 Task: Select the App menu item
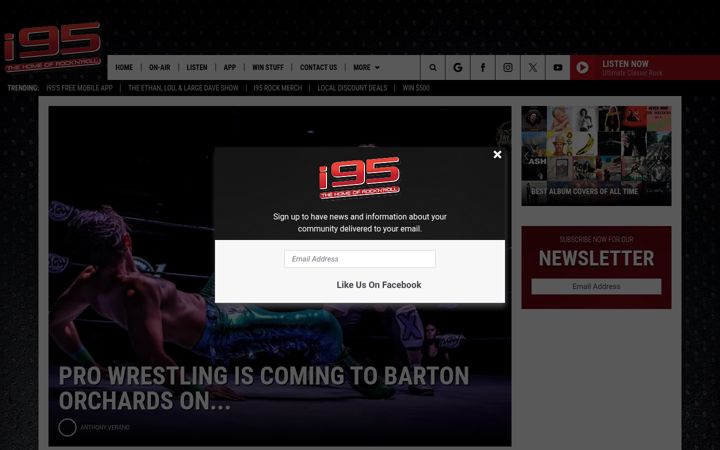click(230, 68)
